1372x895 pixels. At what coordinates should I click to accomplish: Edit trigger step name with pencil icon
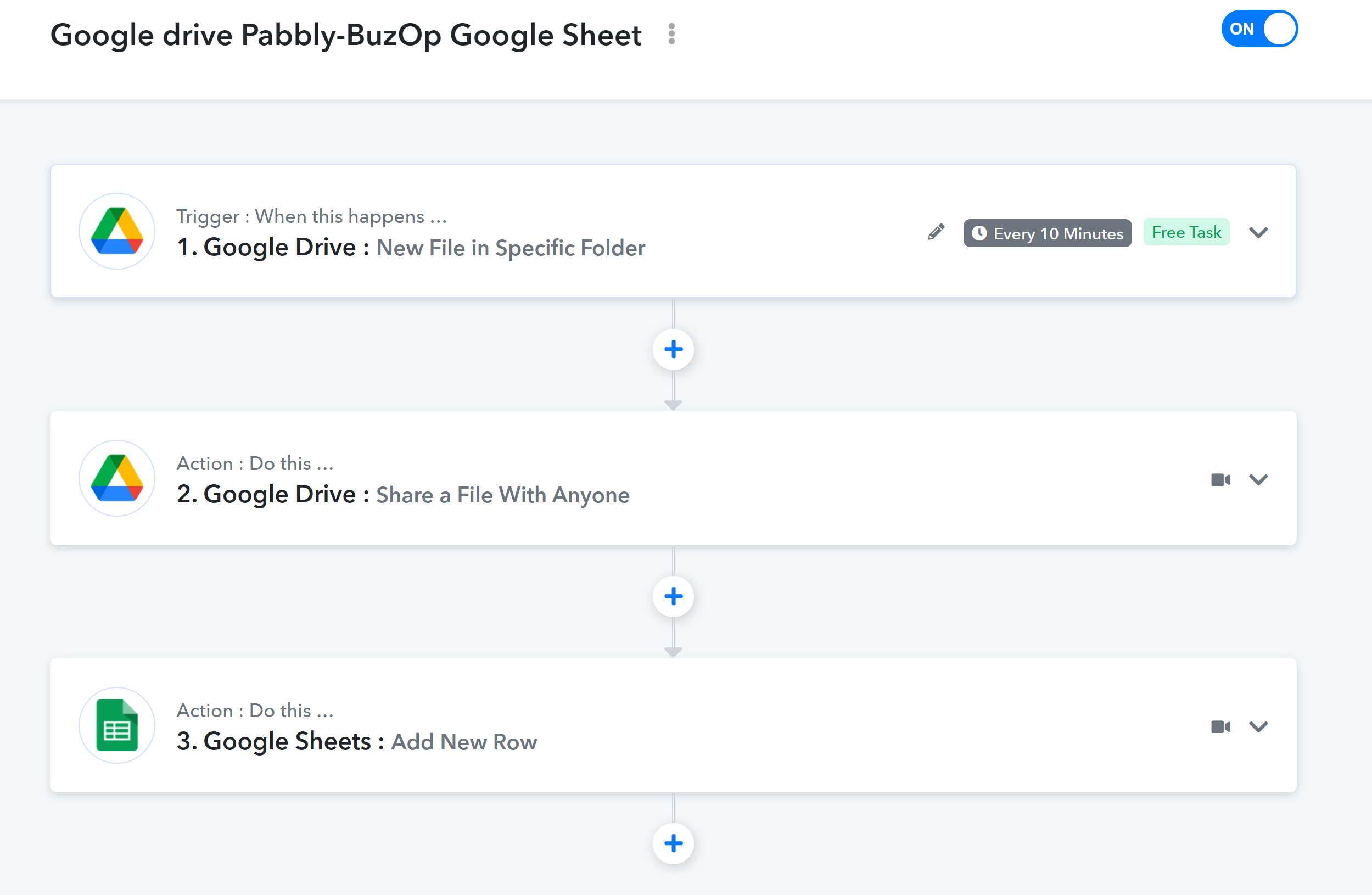click(x=936, y=232)
